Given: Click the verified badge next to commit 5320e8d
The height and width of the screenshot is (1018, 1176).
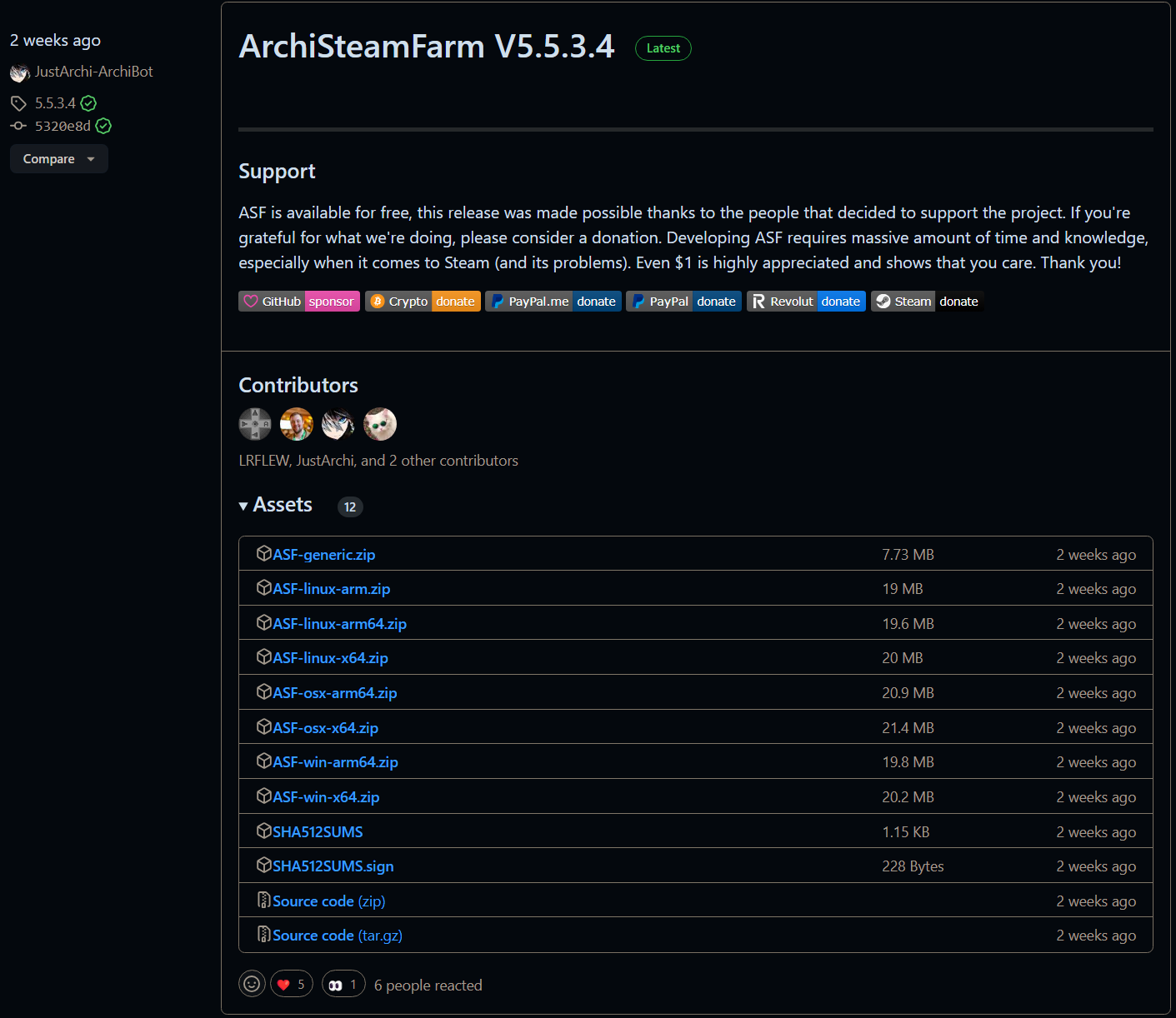Looking at the screenshot, I should pyautogui.click(x=103, y=126).
